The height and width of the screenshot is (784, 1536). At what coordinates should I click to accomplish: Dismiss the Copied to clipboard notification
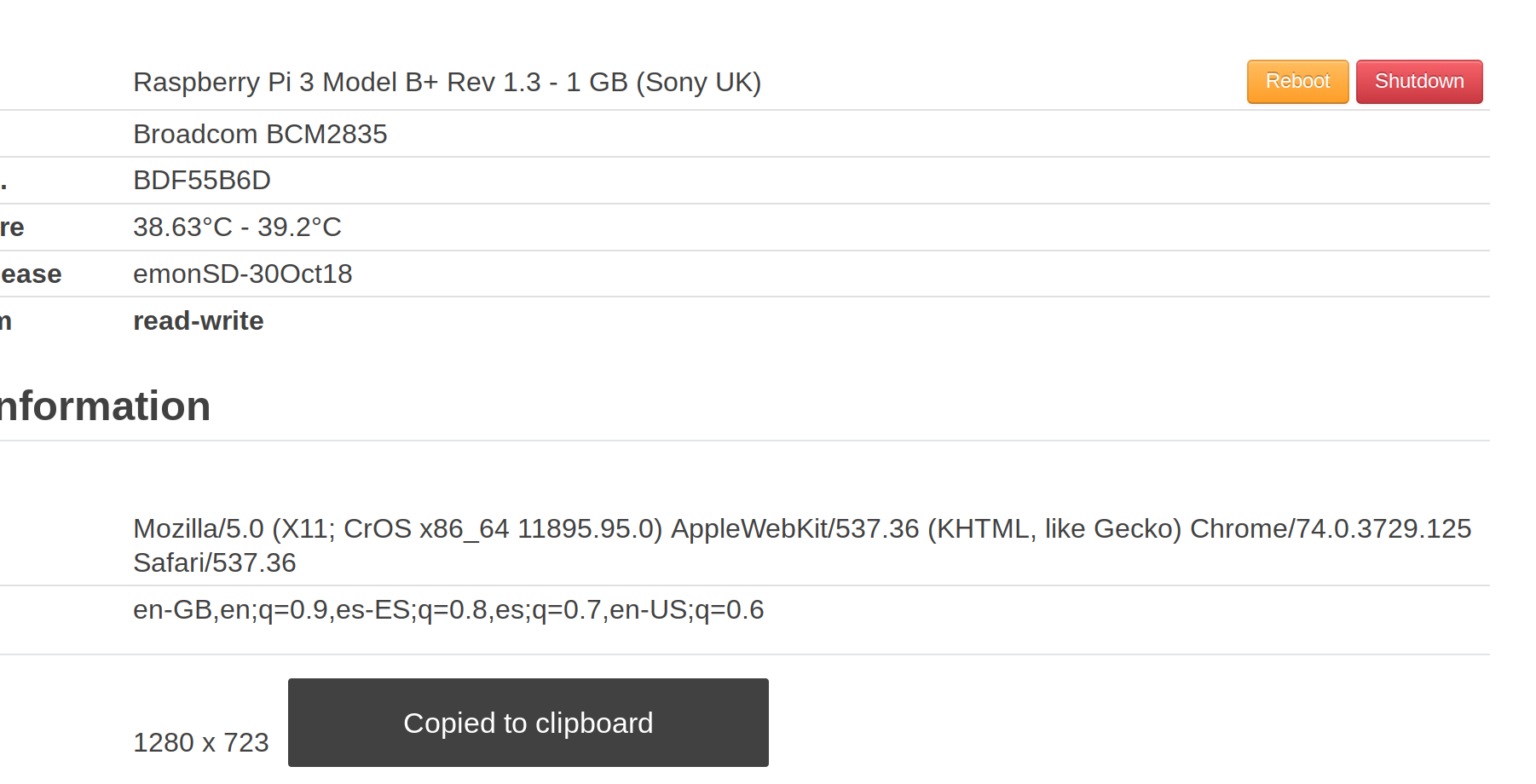tap(528, 722)
